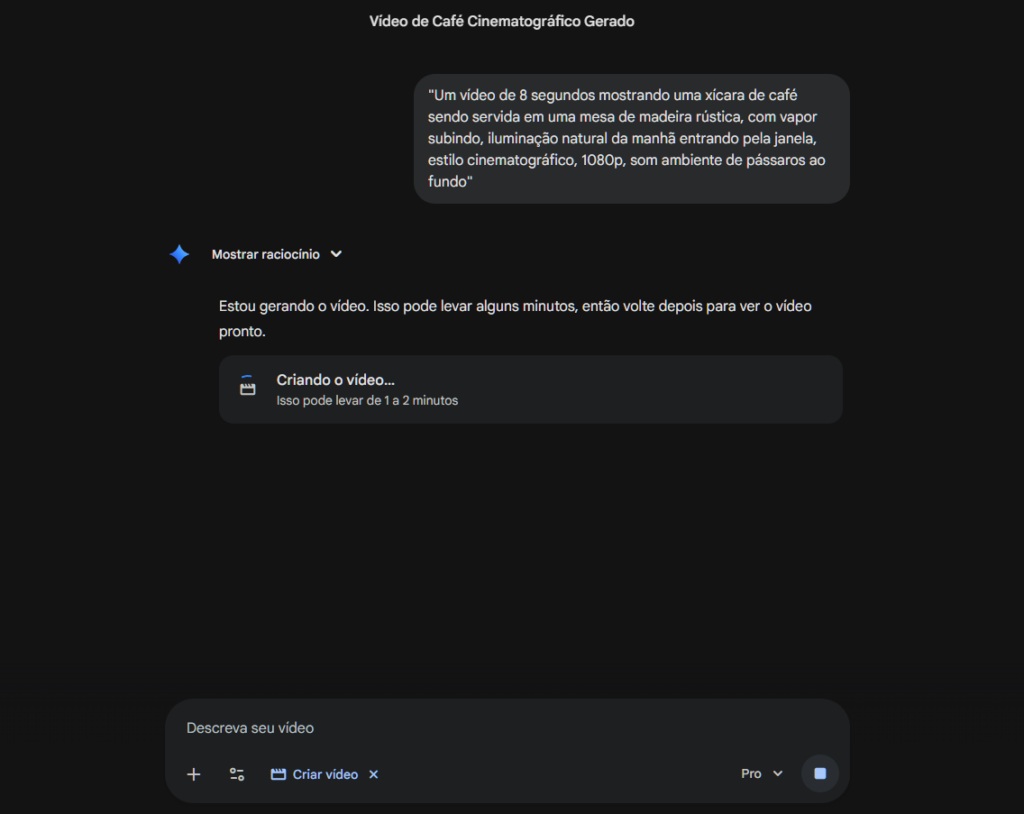1024x814 pixels.
Task: Select the Criar vídeo tool label
Action: (x=325, y=774)
